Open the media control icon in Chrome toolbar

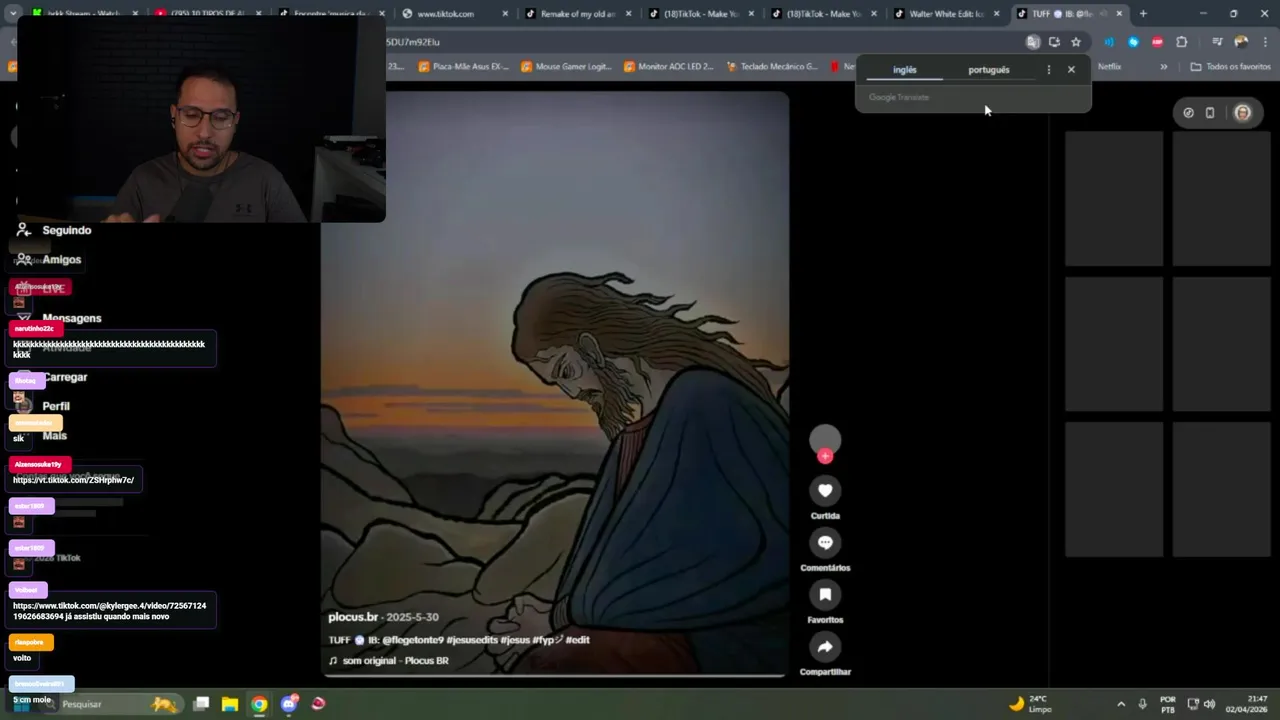pos(1217,42)
